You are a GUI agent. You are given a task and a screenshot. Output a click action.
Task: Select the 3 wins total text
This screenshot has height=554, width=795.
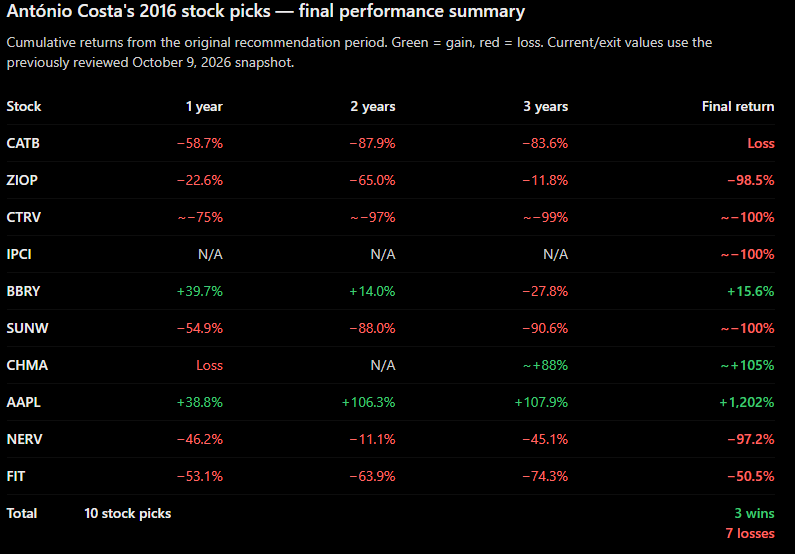pos(754,513)
